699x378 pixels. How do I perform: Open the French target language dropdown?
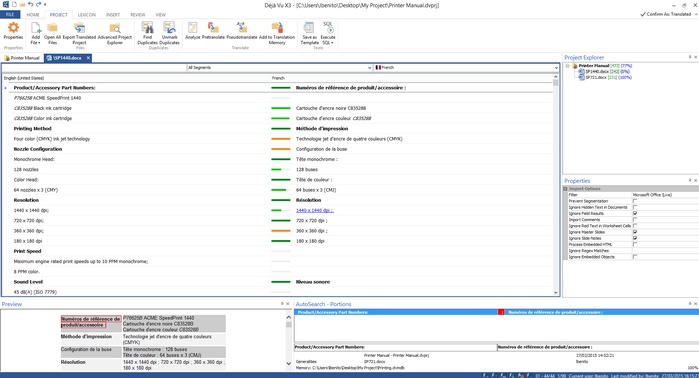click(466, 68)
